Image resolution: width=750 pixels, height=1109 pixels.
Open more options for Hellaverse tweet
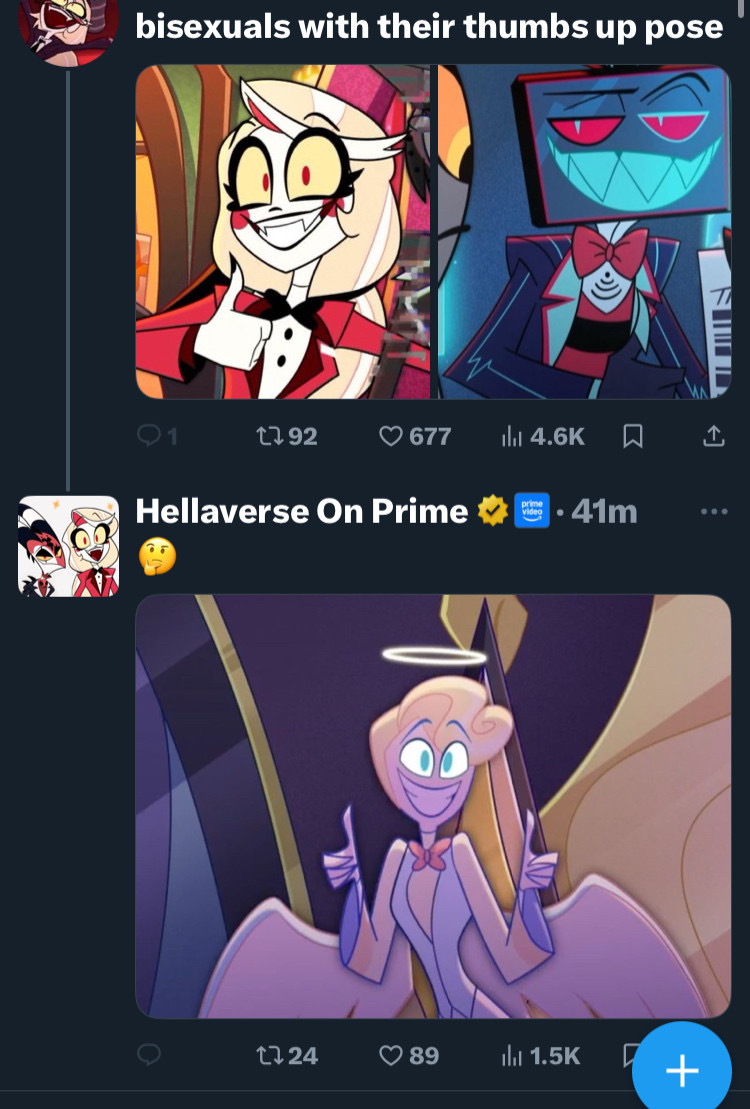pos(713,512)
